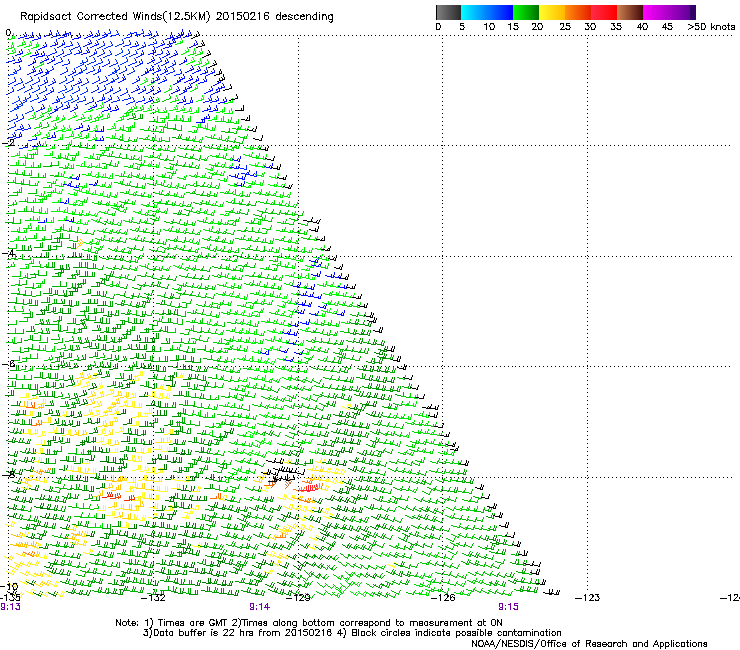Click the legend tick label '10'

coord(489,27)
